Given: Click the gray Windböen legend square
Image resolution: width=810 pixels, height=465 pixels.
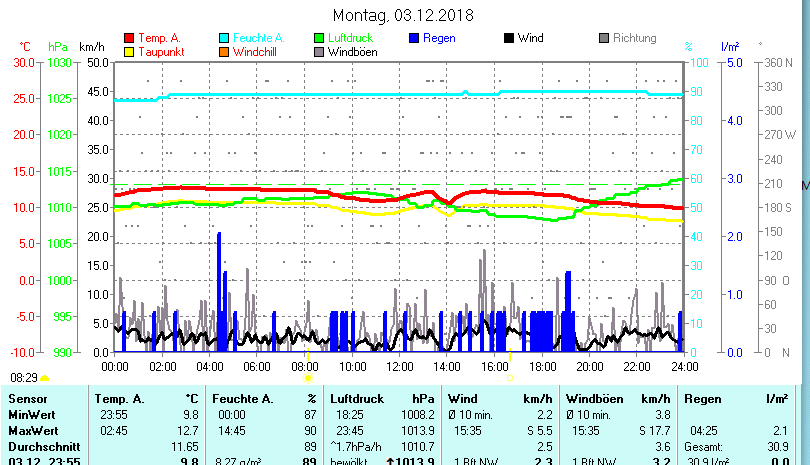Looking at the screenshot, I should (320, 51).
